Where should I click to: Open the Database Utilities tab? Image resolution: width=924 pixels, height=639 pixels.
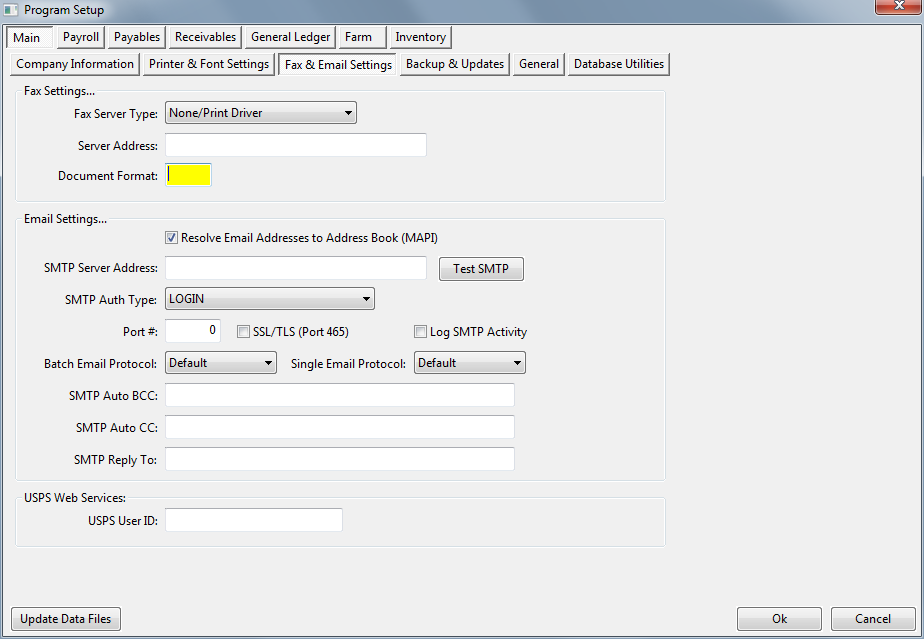pos(618,64)
